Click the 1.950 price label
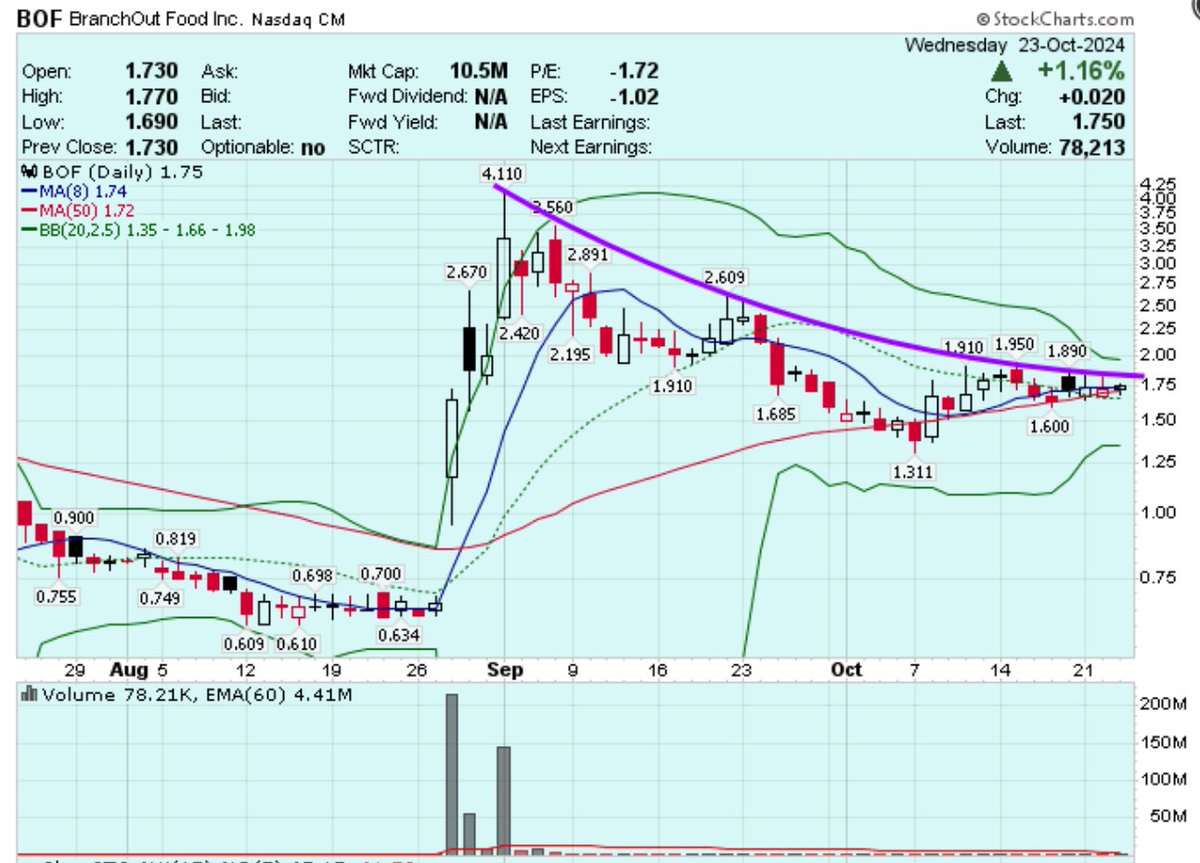This screenshot has height=863, width=1200. (1014, 343)
